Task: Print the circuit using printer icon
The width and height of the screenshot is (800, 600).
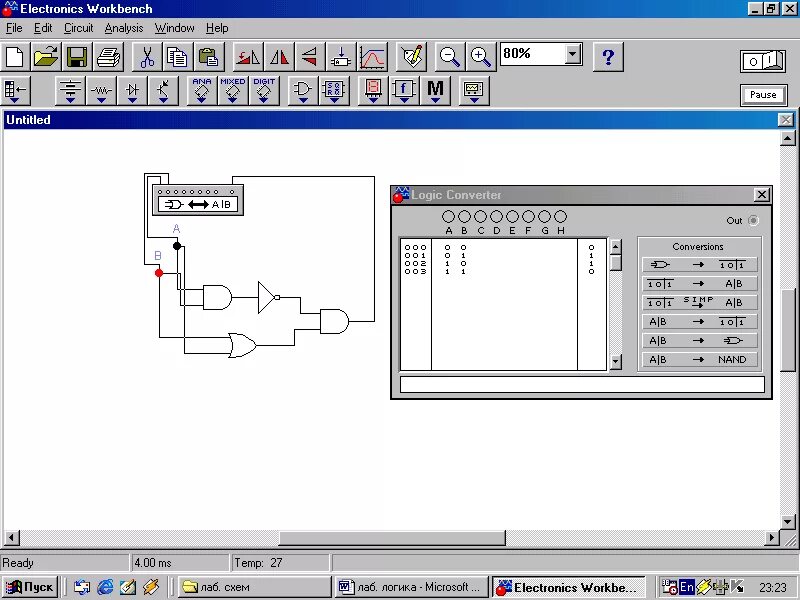Action: click(108, 56)
